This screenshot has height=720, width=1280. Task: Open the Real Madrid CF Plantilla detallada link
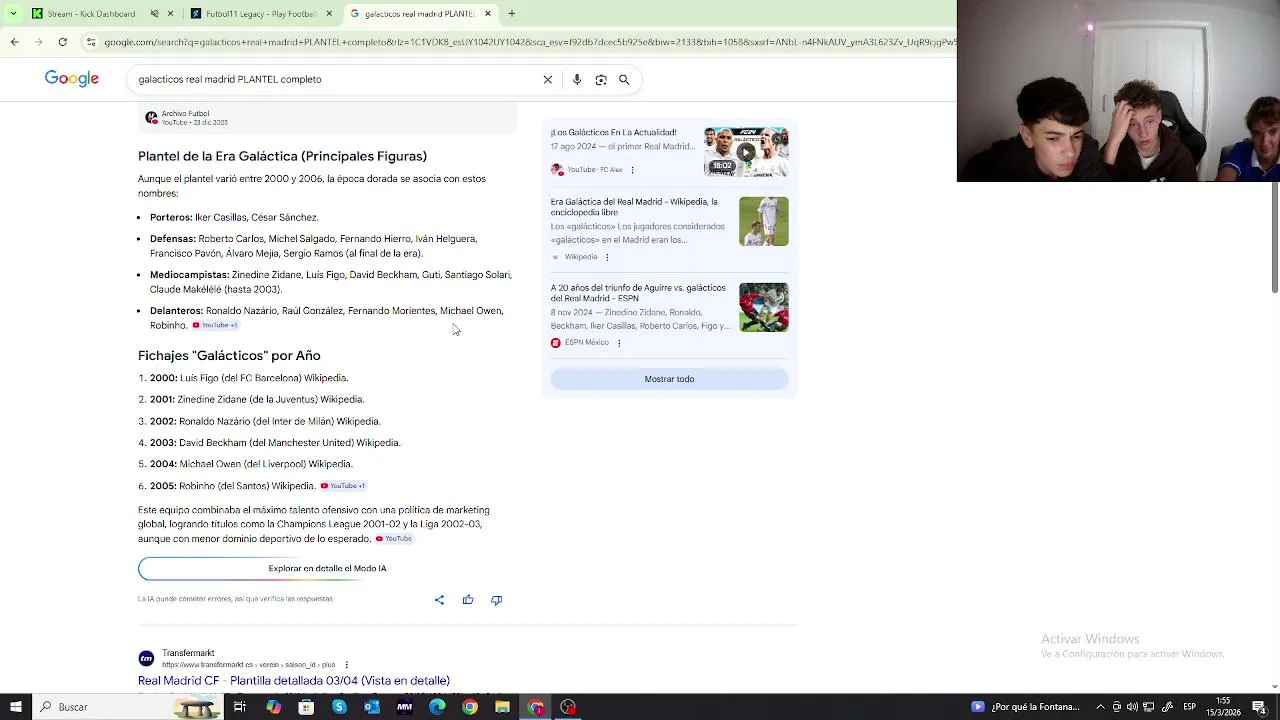tap(294, 681)
